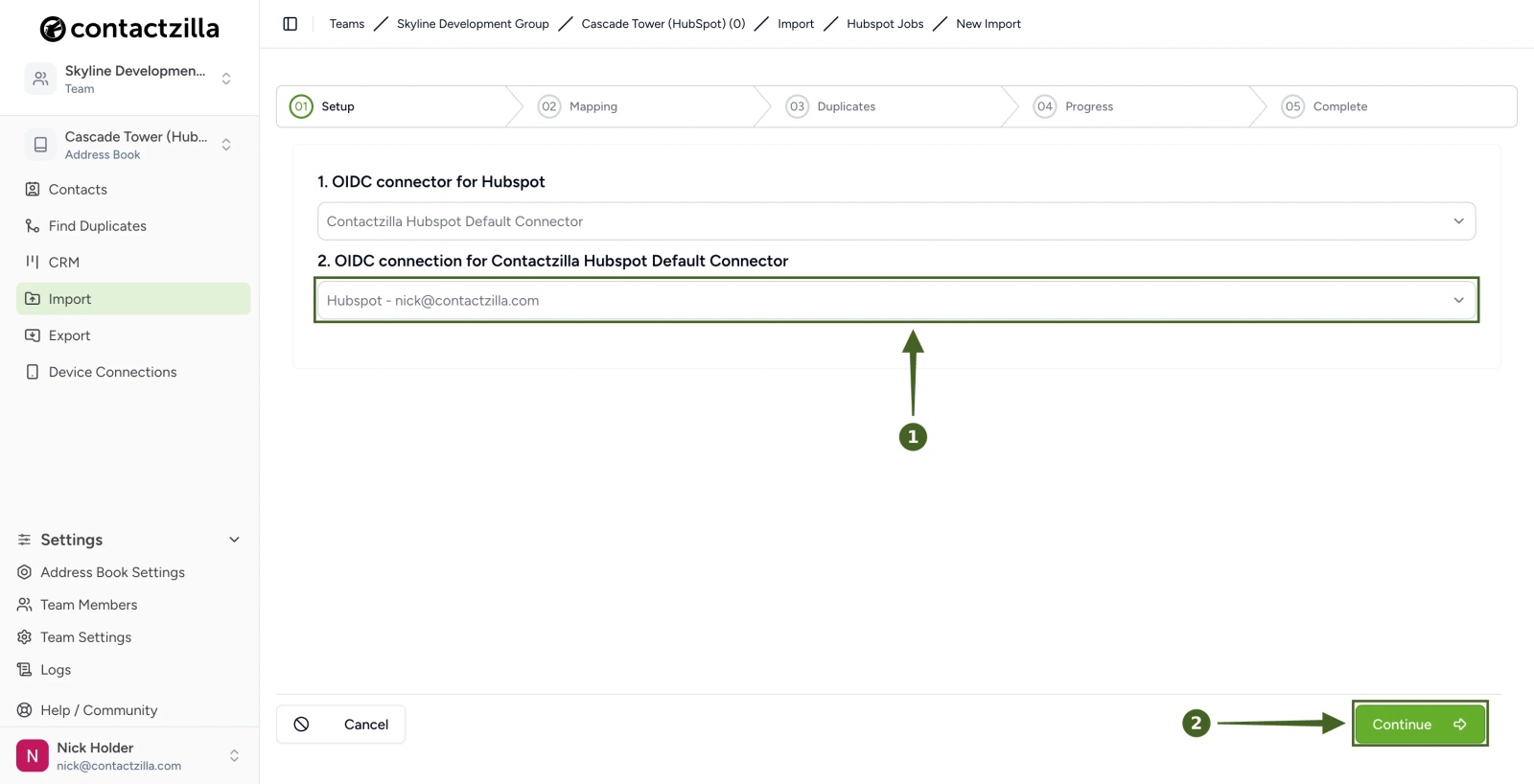Image resolution: width=1534 pixels, height=784 pixels.
Task: Click the contactzilla logo
Action: (x=129, y=29)
